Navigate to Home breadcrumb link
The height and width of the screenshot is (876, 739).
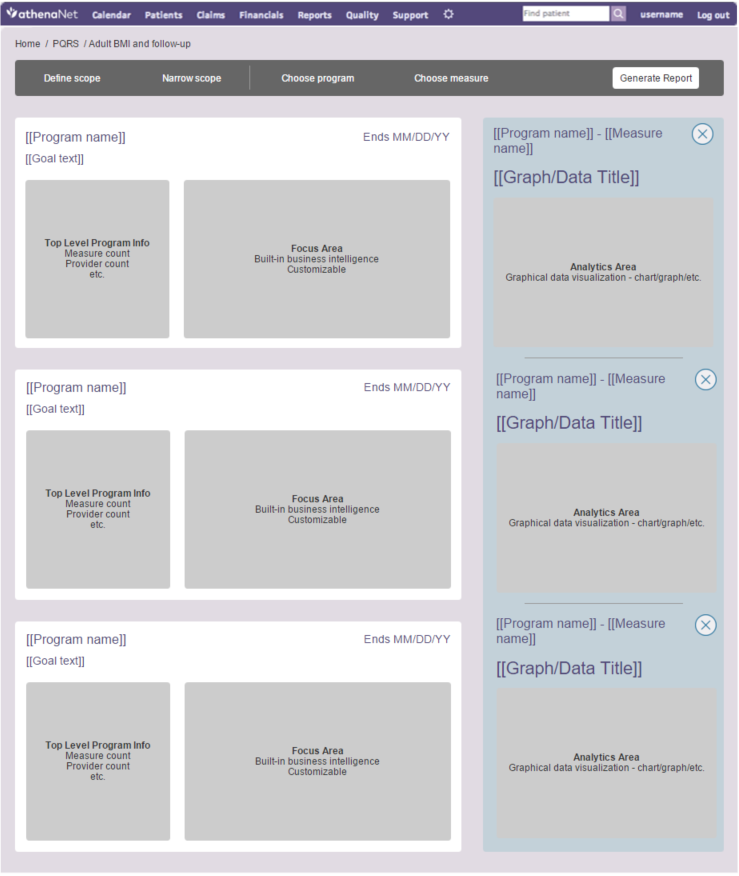(28, 44)
